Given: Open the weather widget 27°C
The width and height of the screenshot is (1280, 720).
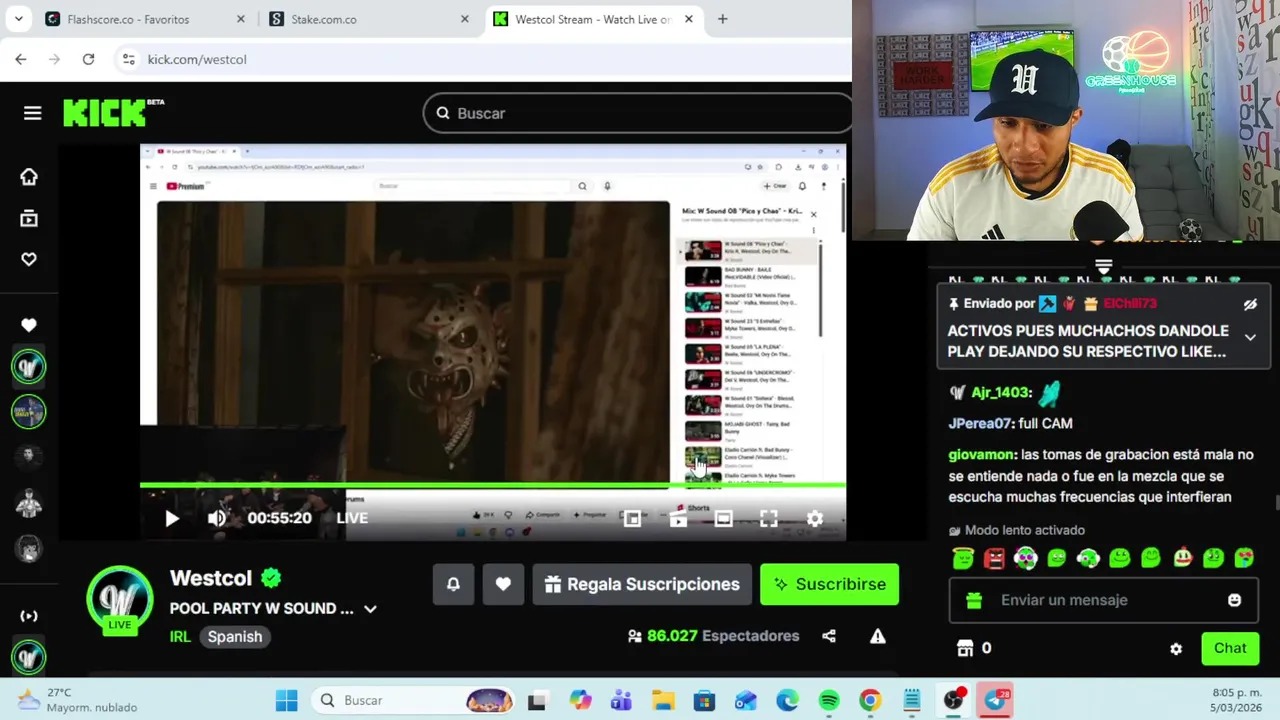Looking at the screenshot, I should click(x=78, y=700).
